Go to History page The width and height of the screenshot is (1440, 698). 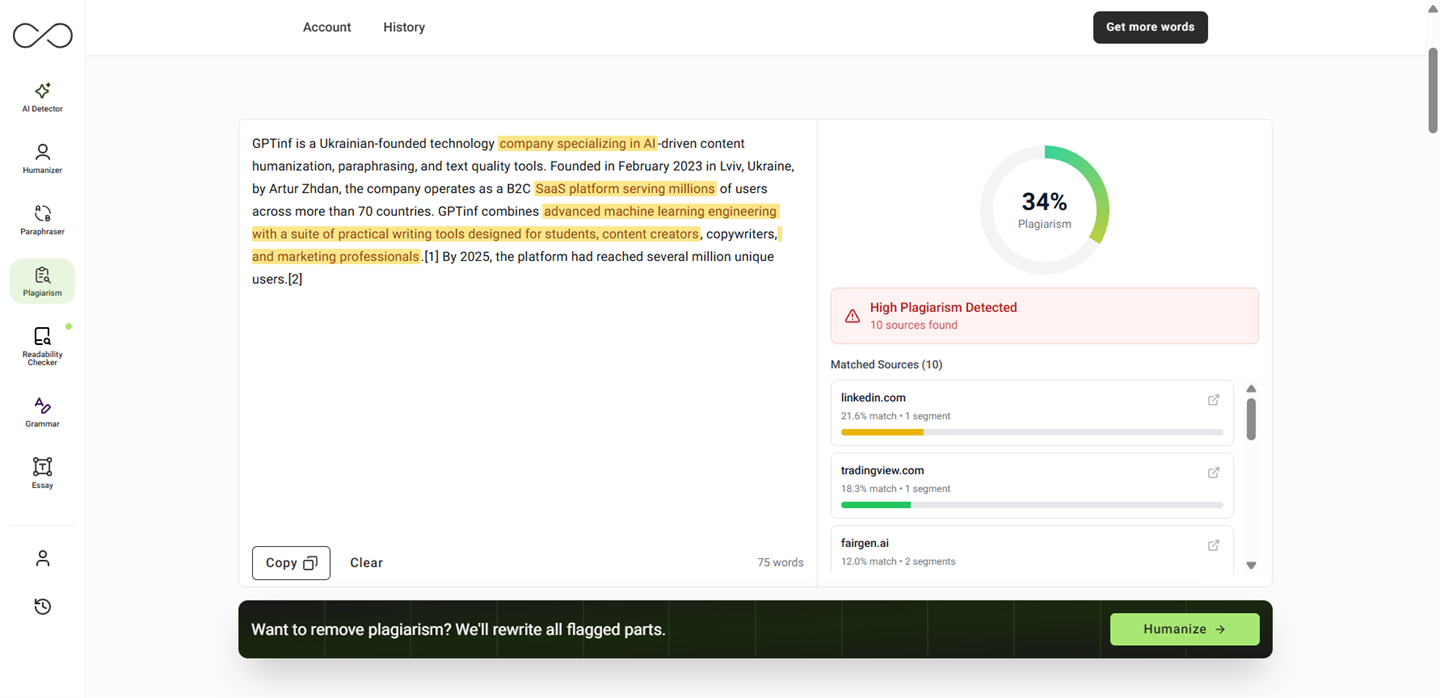[x=404, y=27]
